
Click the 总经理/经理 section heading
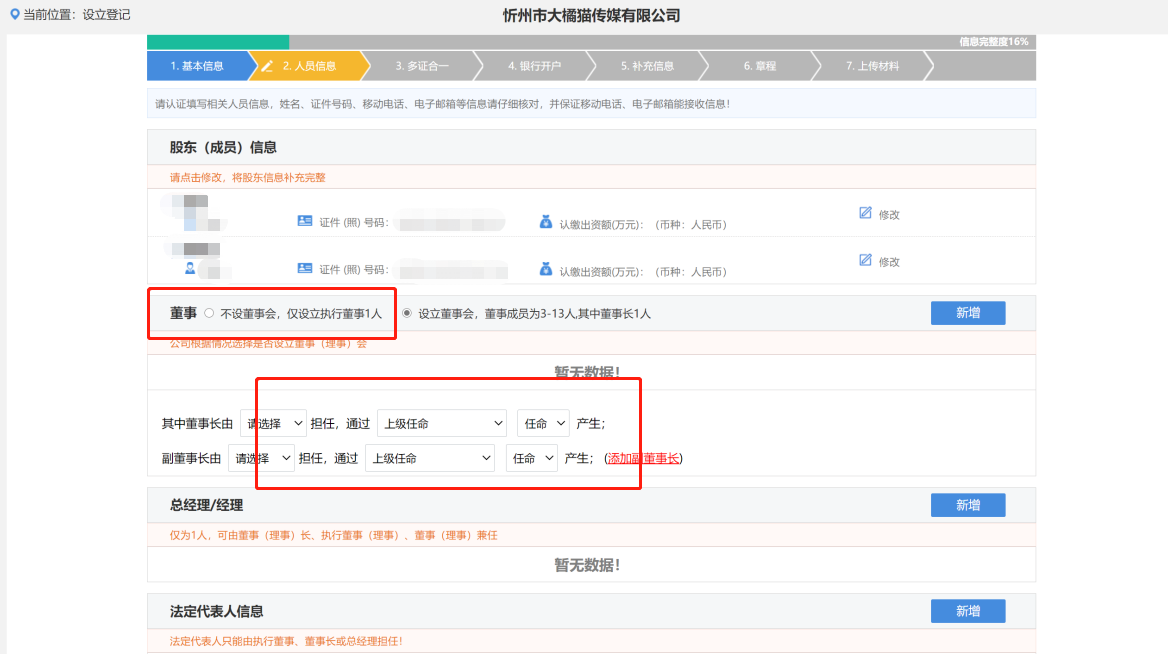206,505
